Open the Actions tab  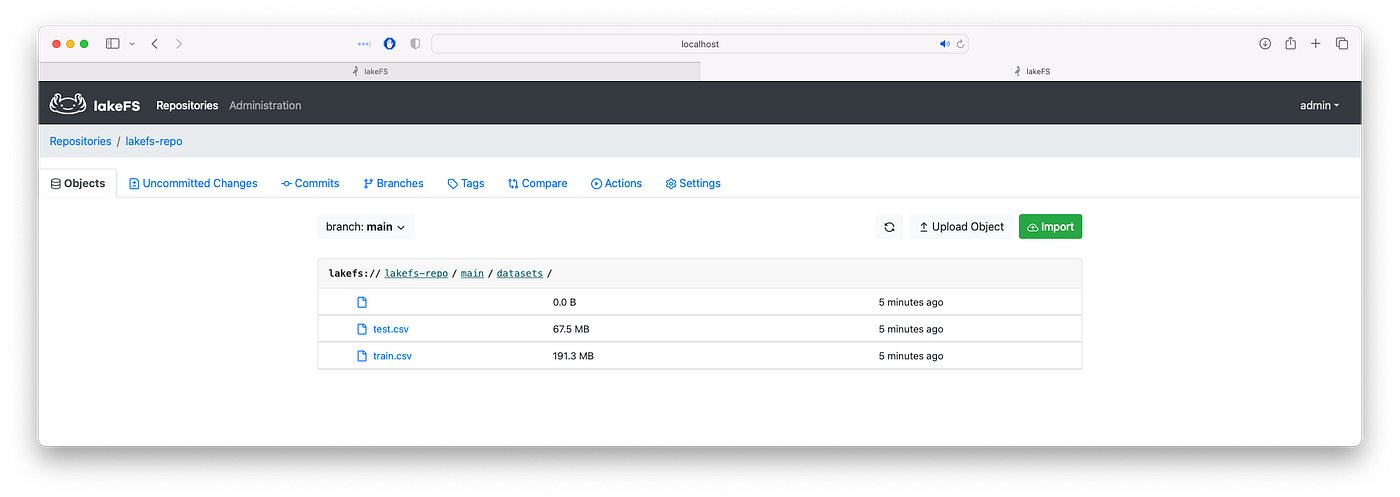[x=617, y=183]
